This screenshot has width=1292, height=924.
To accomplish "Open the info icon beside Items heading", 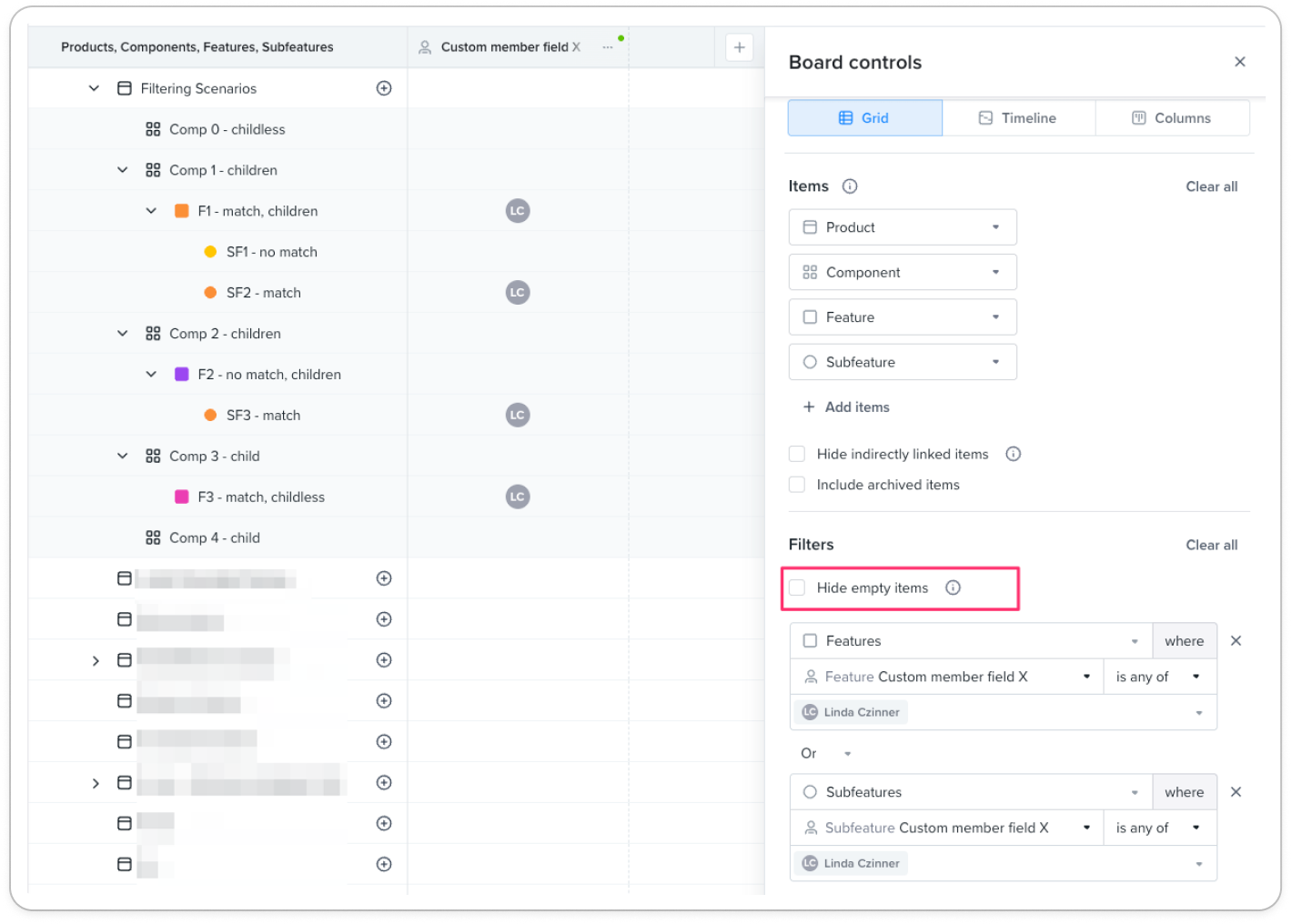I will coord(850,186).
